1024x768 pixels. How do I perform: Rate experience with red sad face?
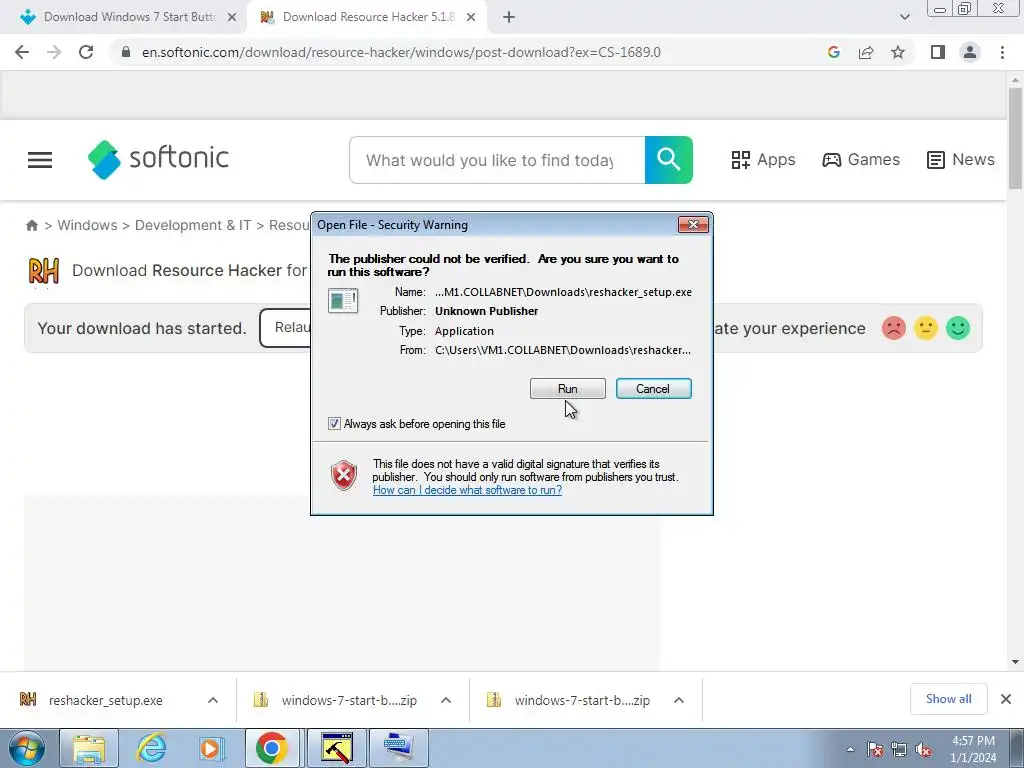coord(894,328)
